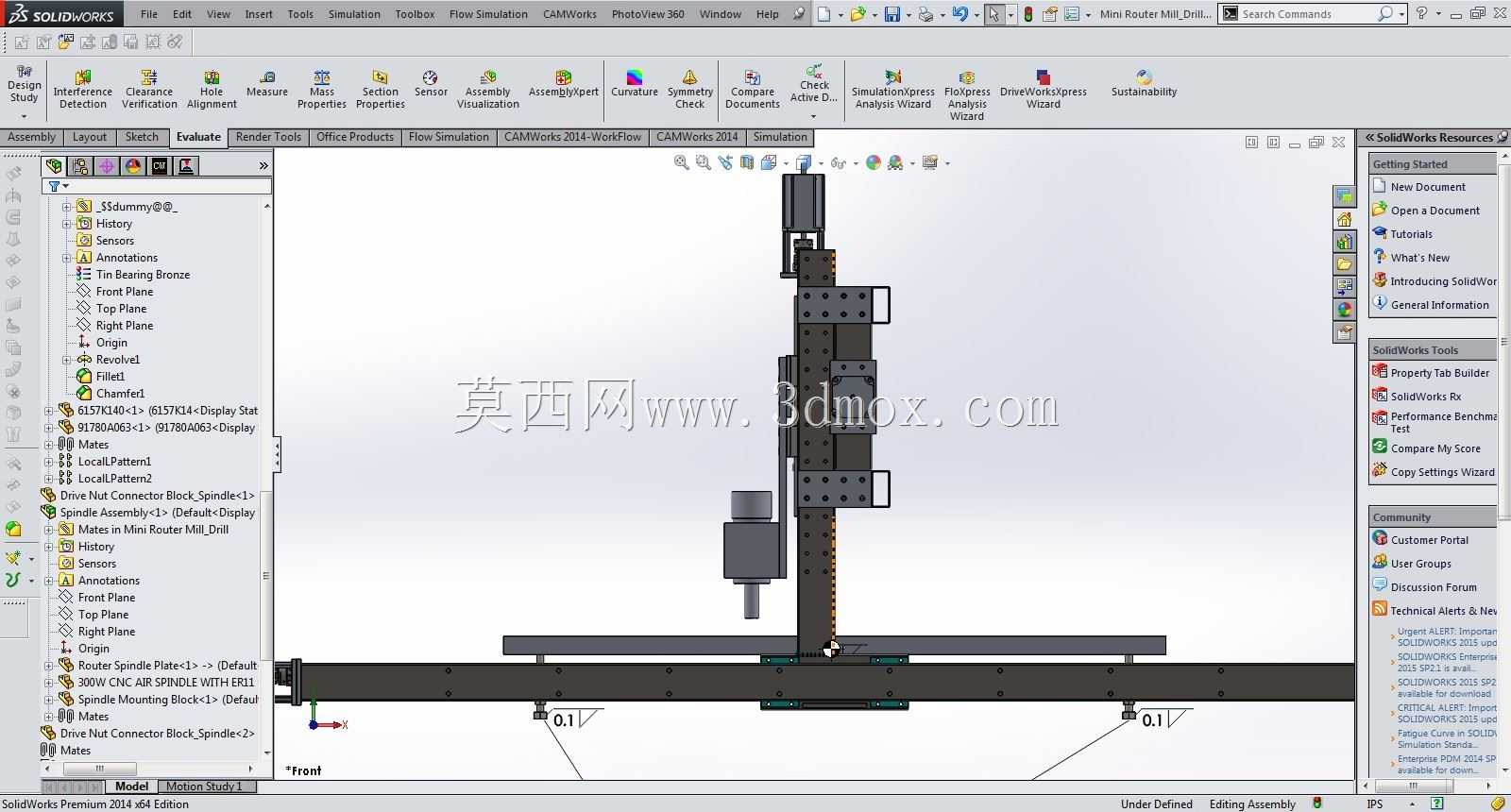Click the Rebuild traffic light icon
Screen dimensions: 1511x812
(x=1028, y=14)
